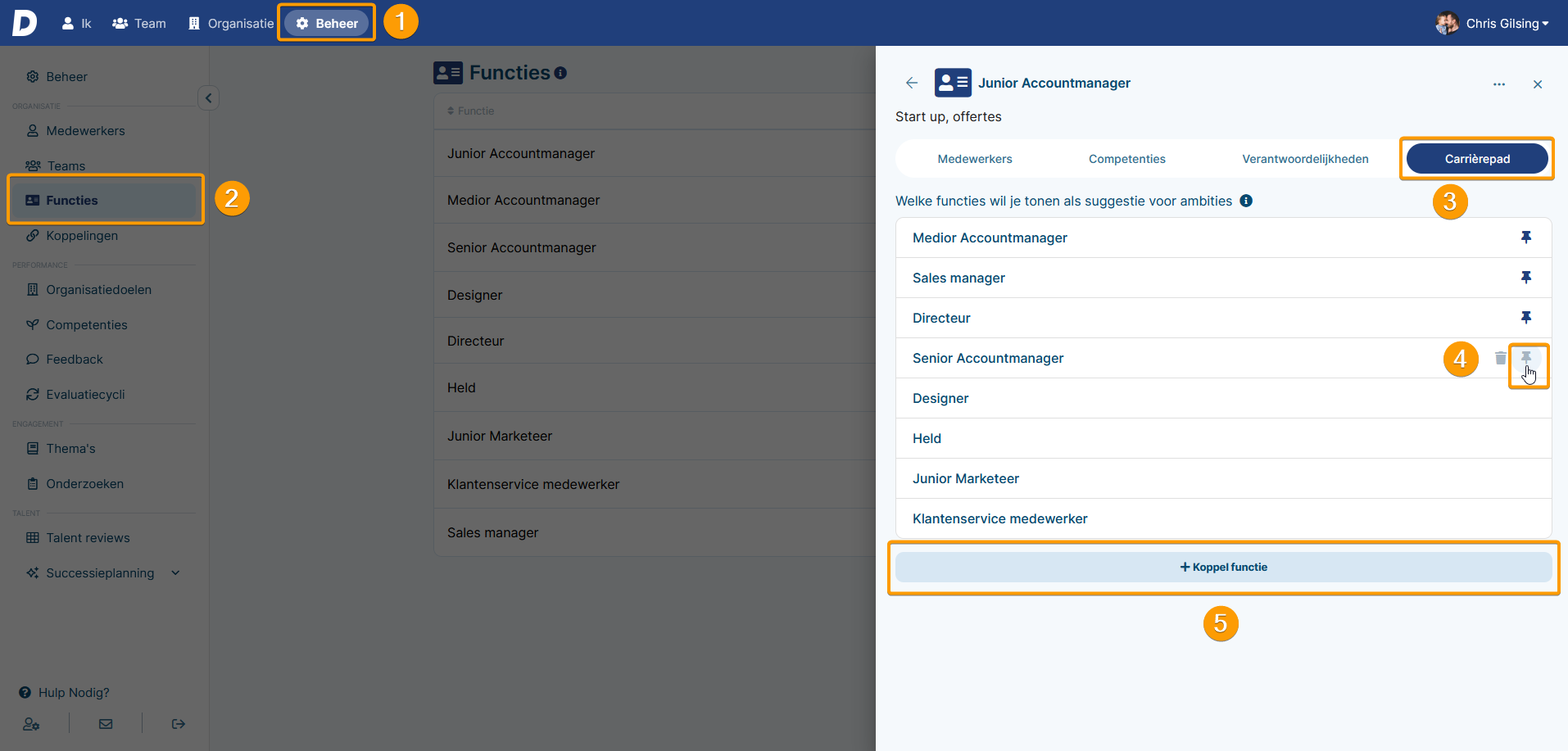This screenshot has width=1568, height=751.
Task: Expand the Successieplanning submenu chevron
Action: click(x=175, y=573)
